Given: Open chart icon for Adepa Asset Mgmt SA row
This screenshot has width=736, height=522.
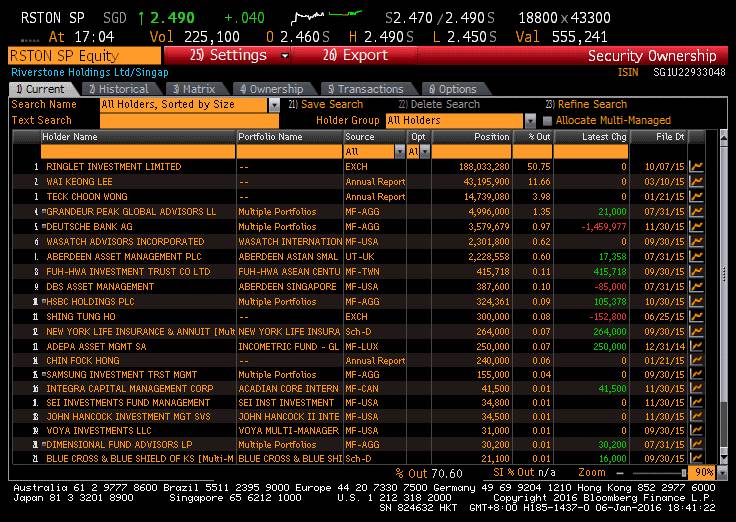Looking at the screenshot, I should [696, 346].
